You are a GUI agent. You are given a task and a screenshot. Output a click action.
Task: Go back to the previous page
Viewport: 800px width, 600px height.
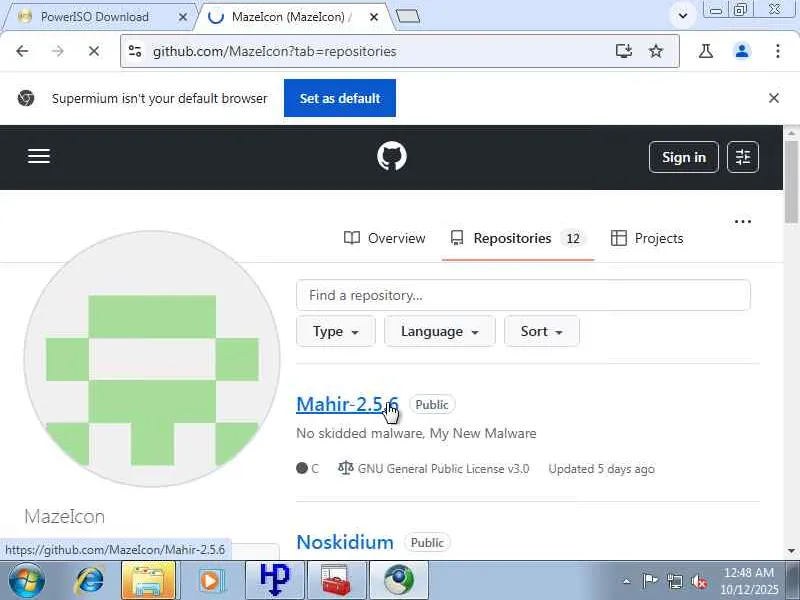pyautogui.click(x=22, y=51)
